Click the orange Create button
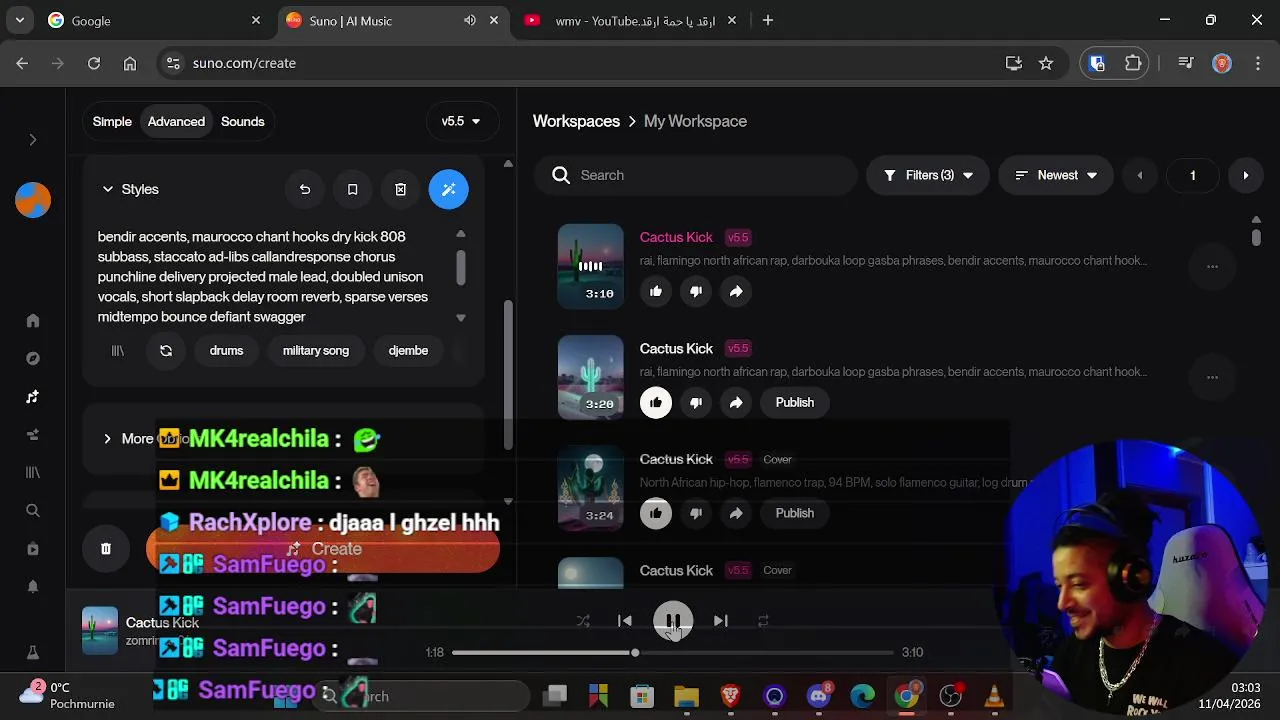Screen dimensions: 1280x720 323,549
